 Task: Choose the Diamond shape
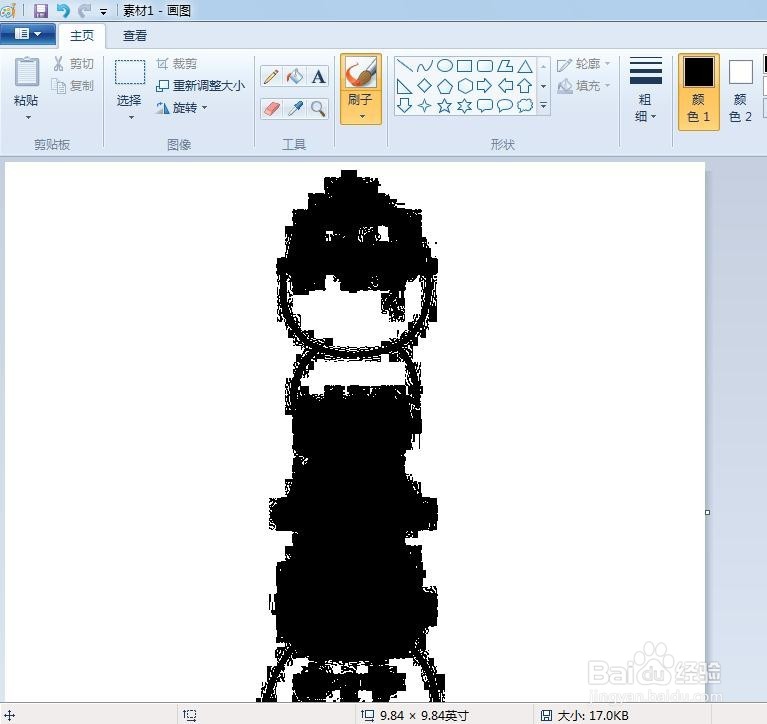425,86
